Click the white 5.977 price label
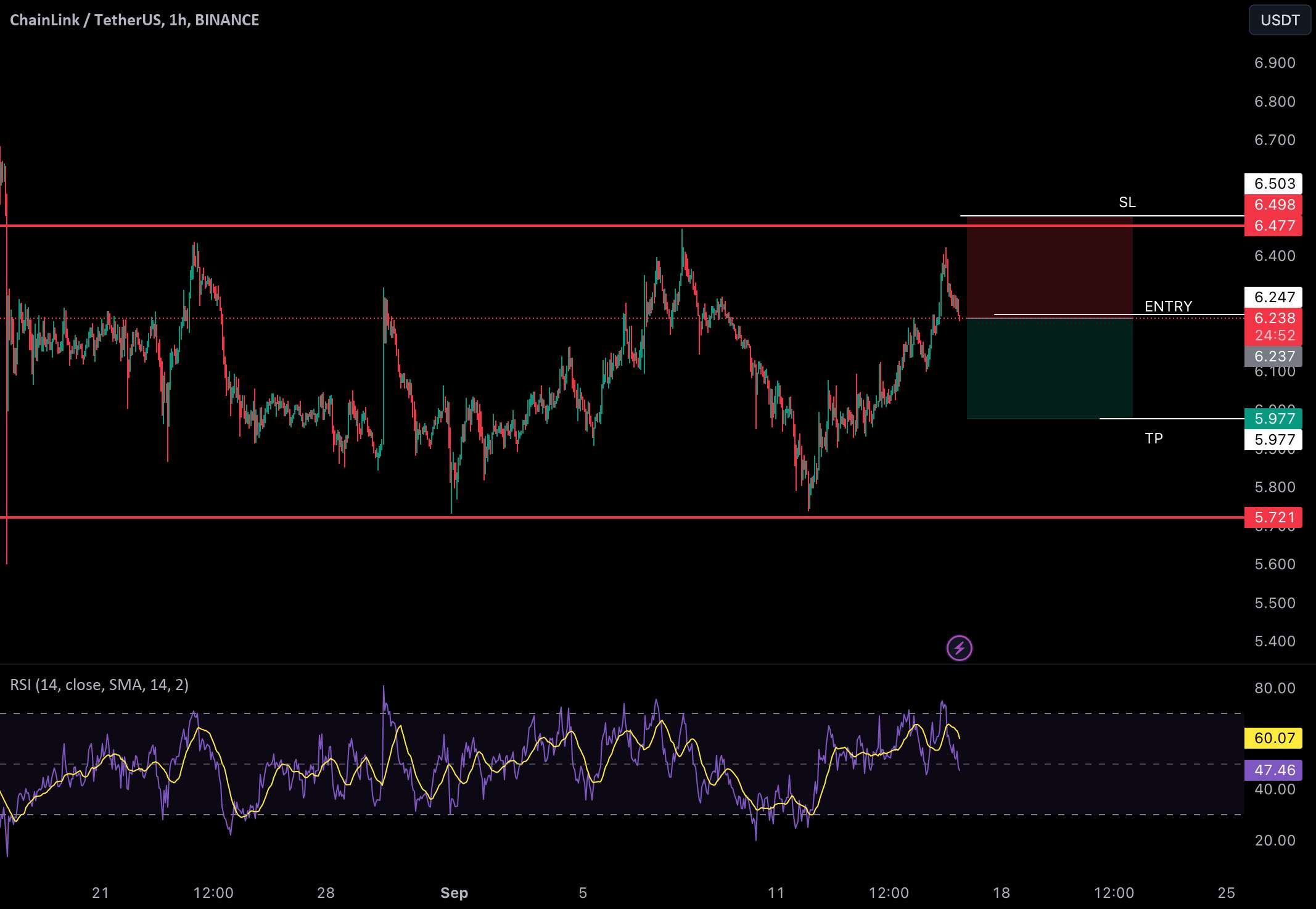1316x909 pixels. pos(1273,440)
